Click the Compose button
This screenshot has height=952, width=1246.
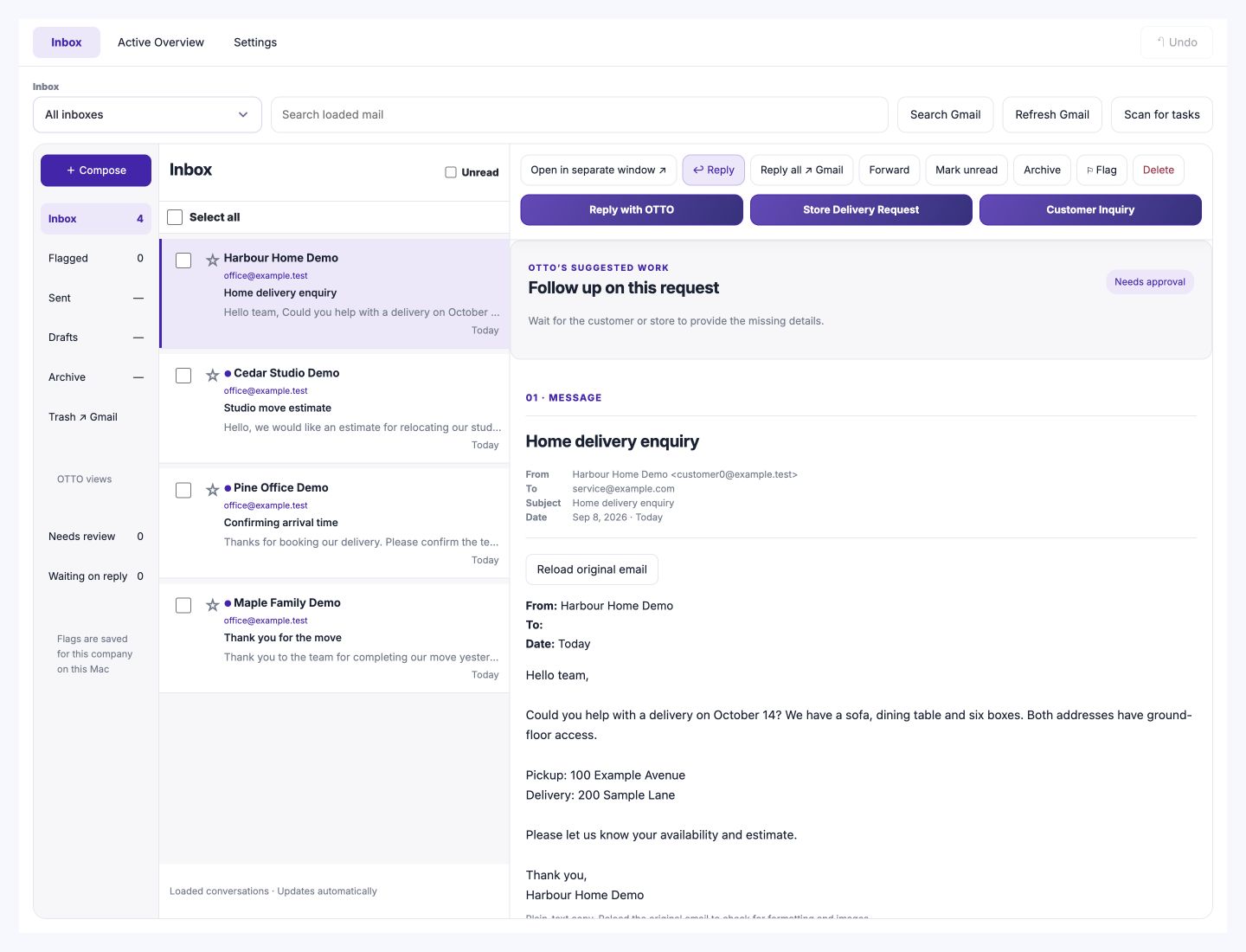pyautogui.click(x=96, y=170)
